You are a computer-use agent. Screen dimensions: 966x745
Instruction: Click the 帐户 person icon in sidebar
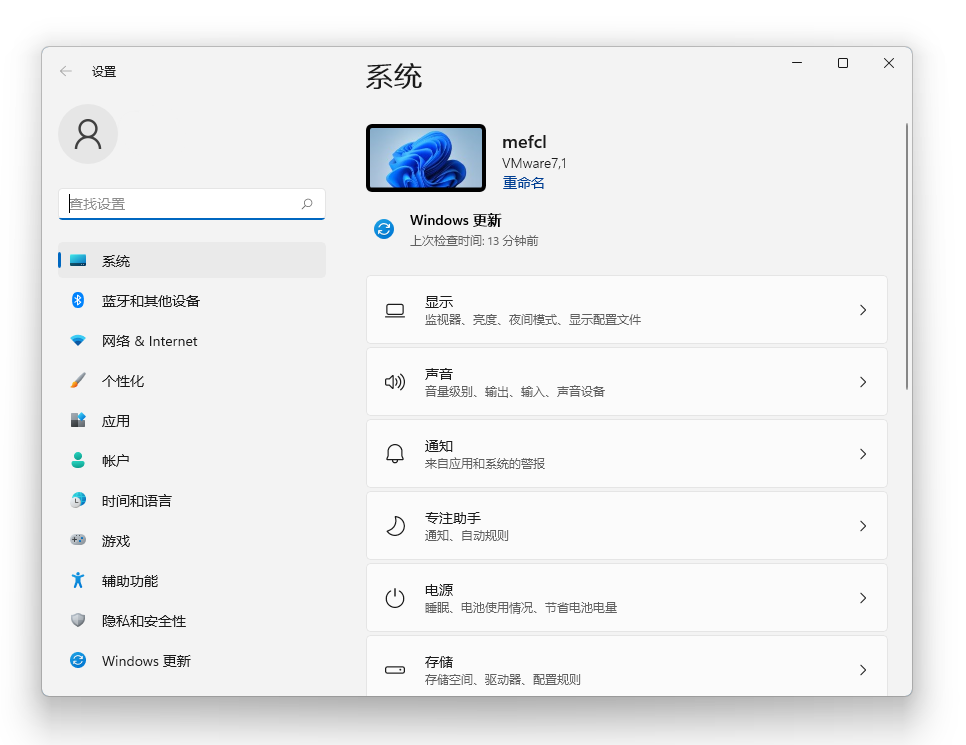click(78, 460)
